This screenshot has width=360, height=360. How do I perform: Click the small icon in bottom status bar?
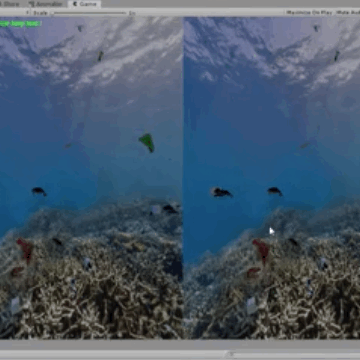coord(232,354)
